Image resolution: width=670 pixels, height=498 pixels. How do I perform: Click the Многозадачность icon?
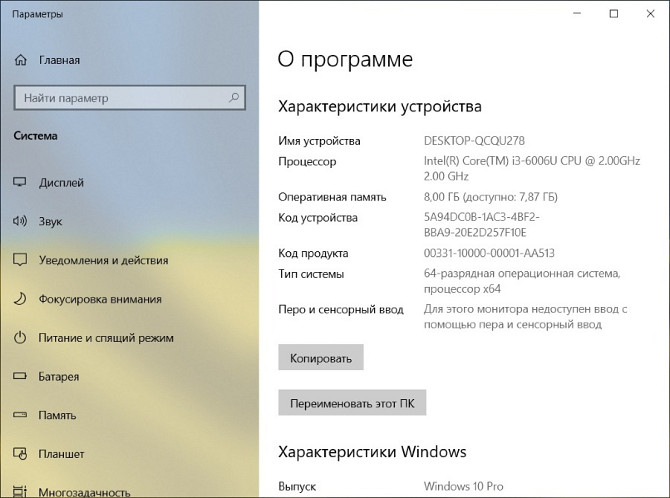tap(20, 492)
